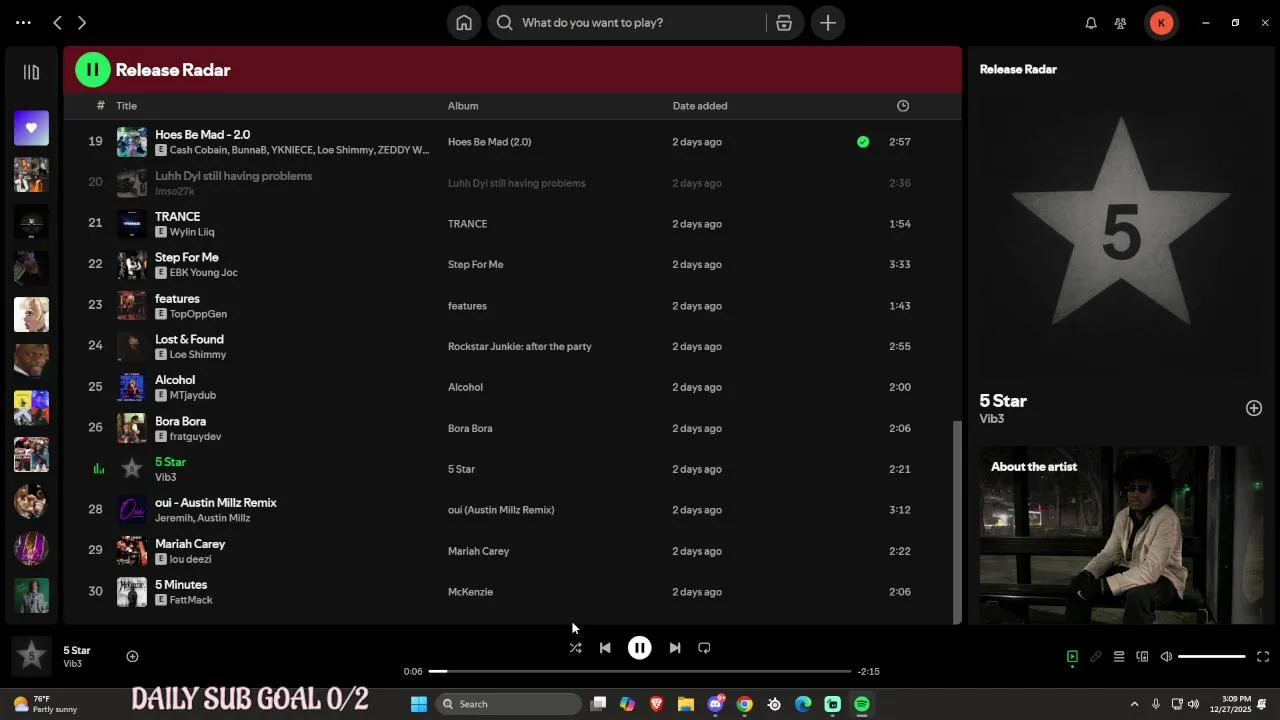Open File Explorer from the taskbar
Viewport: 1280px width, 720px height.
(686, 704)
